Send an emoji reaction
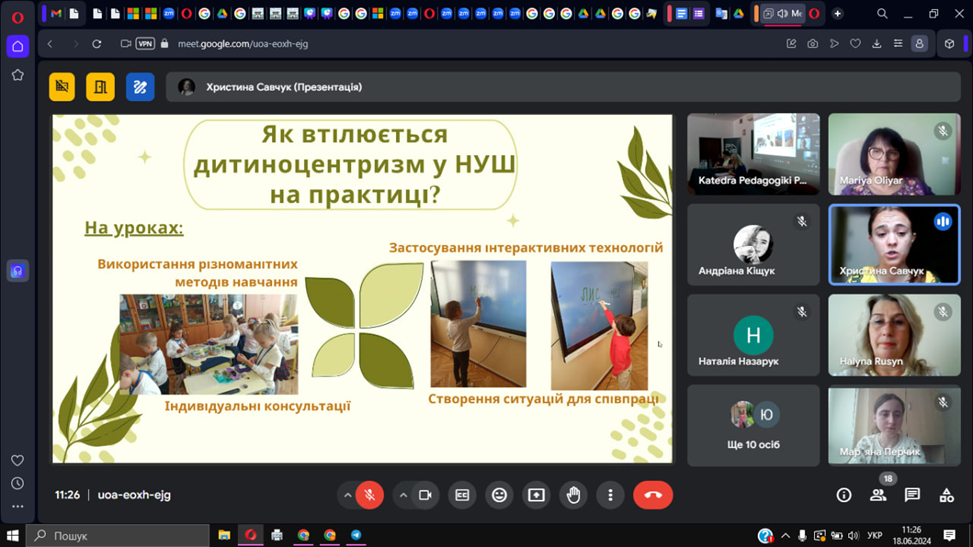The width and height of the screenshot is (973, 547). (499, 495)
